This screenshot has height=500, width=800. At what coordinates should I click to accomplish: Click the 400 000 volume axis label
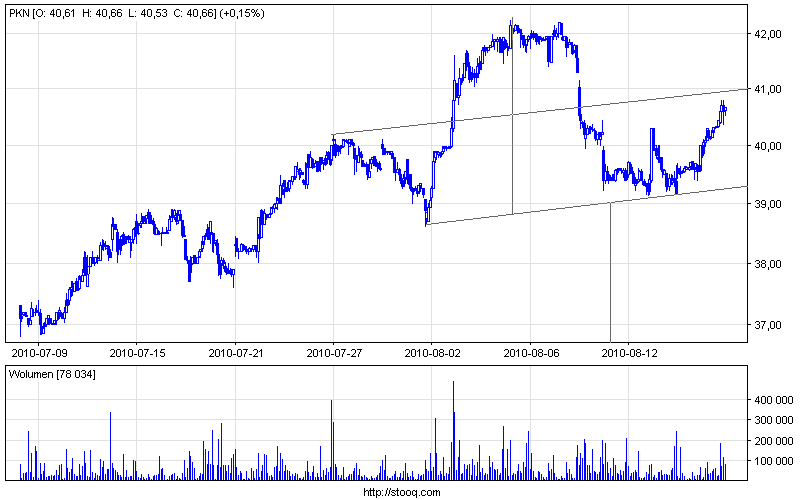point(773,400)
